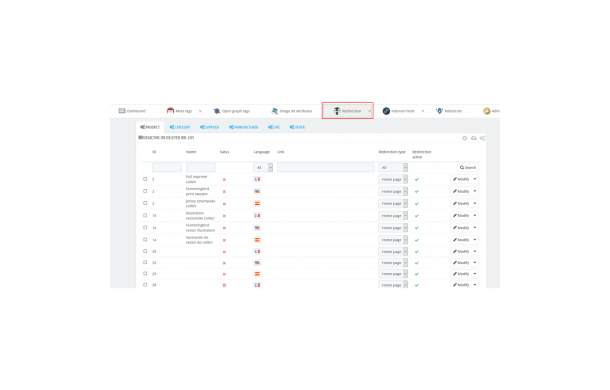Expand Redirection menu chevron
Image resolution: width=610 pixels, height=390 pixels.
[369, 111]
